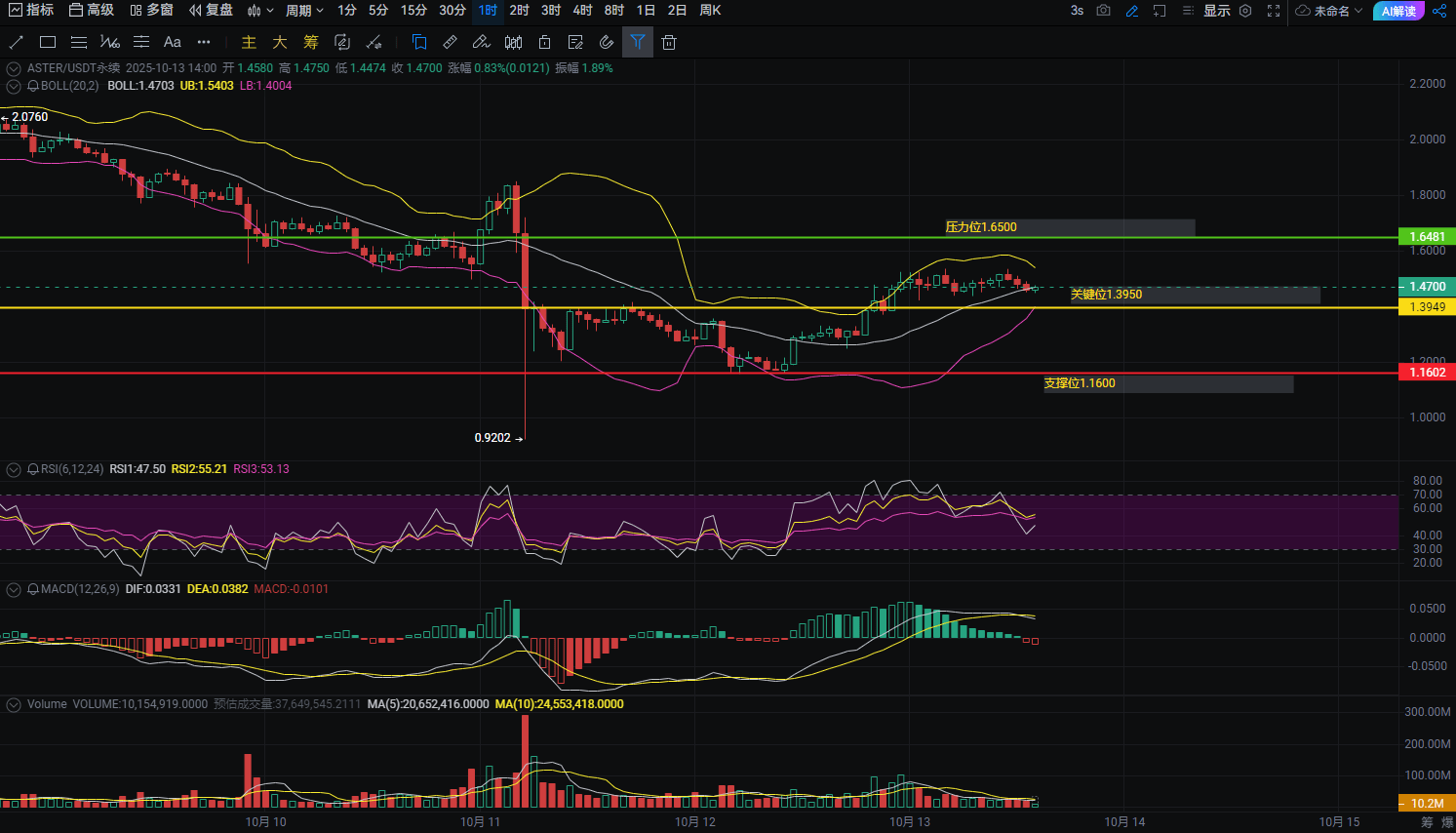
Task: Open the 指标 indicators menu
Action: [31, 11]
